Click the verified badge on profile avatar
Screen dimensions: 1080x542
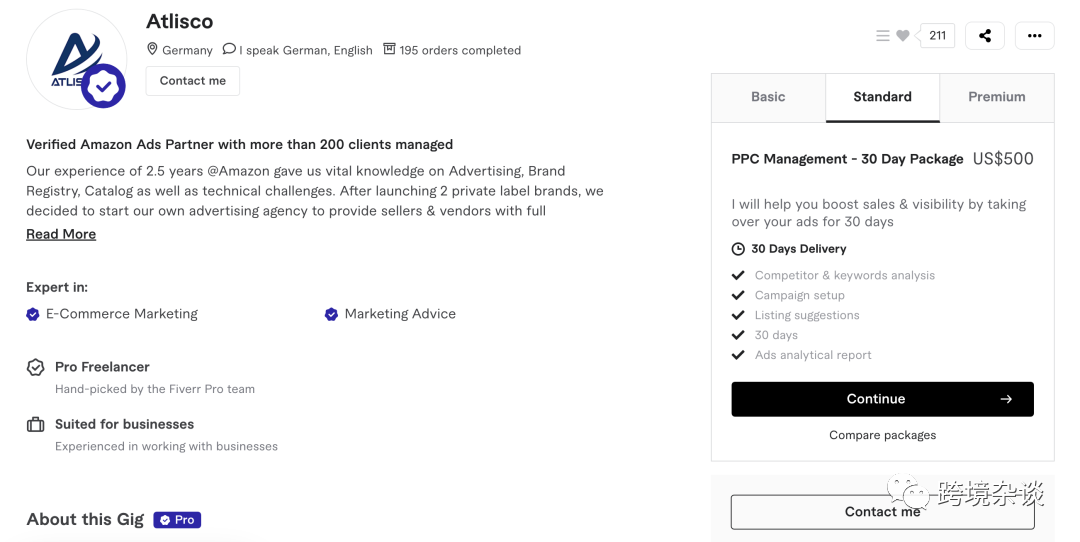coord(103,86)
